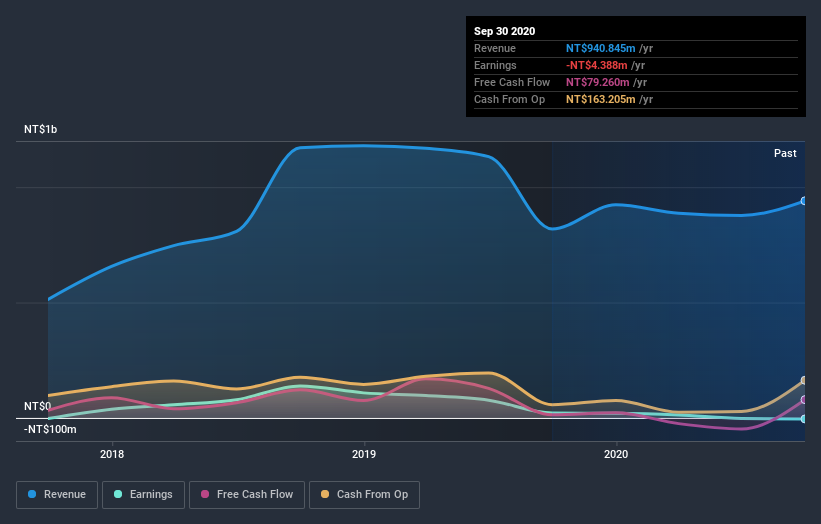Image resolution: width=821 pixels, height=524 pixels.
Task: Click the NT$1b y-axis label
Action: point(40,129)
